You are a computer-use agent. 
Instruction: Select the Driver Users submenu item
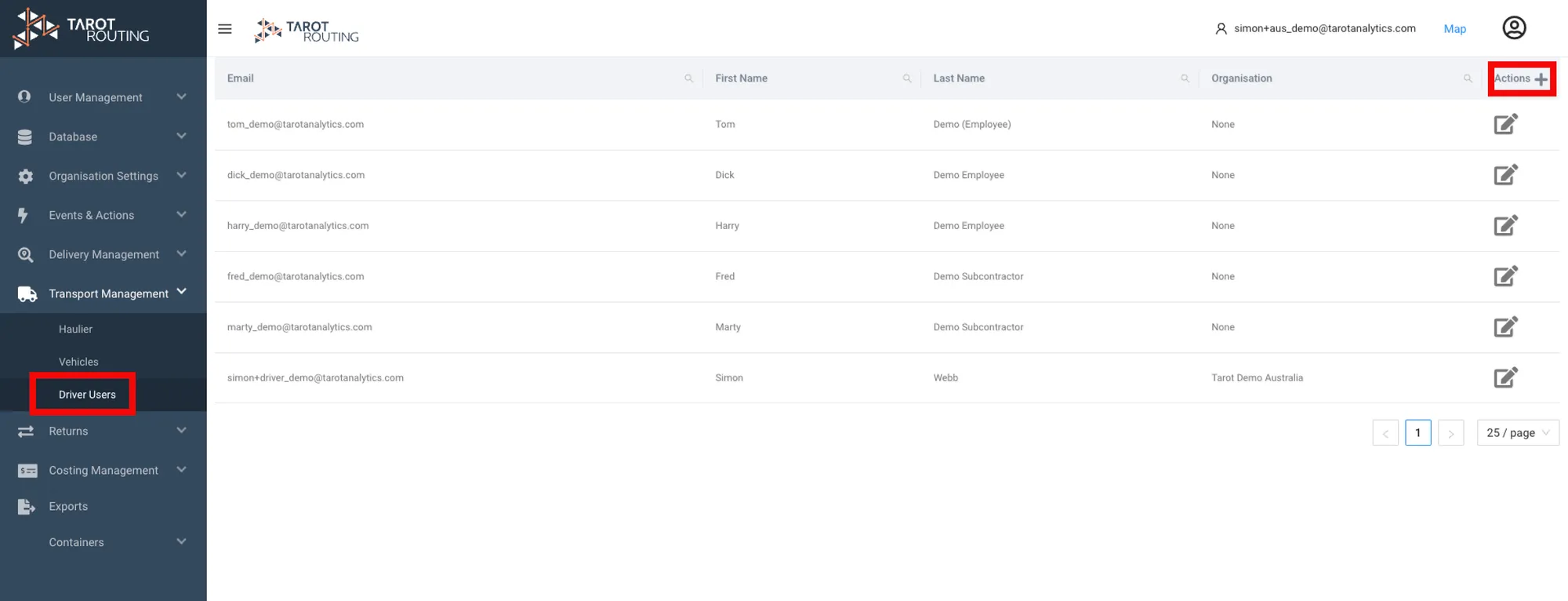pos(87,395)
